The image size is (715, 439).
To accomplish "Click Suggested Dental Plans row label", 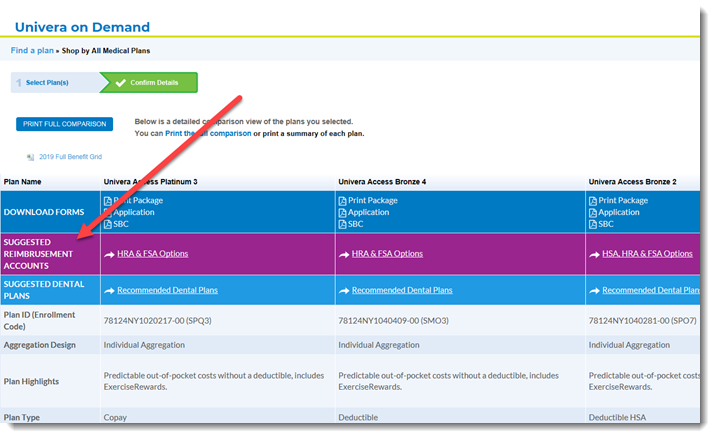I will tap(44, 290).
